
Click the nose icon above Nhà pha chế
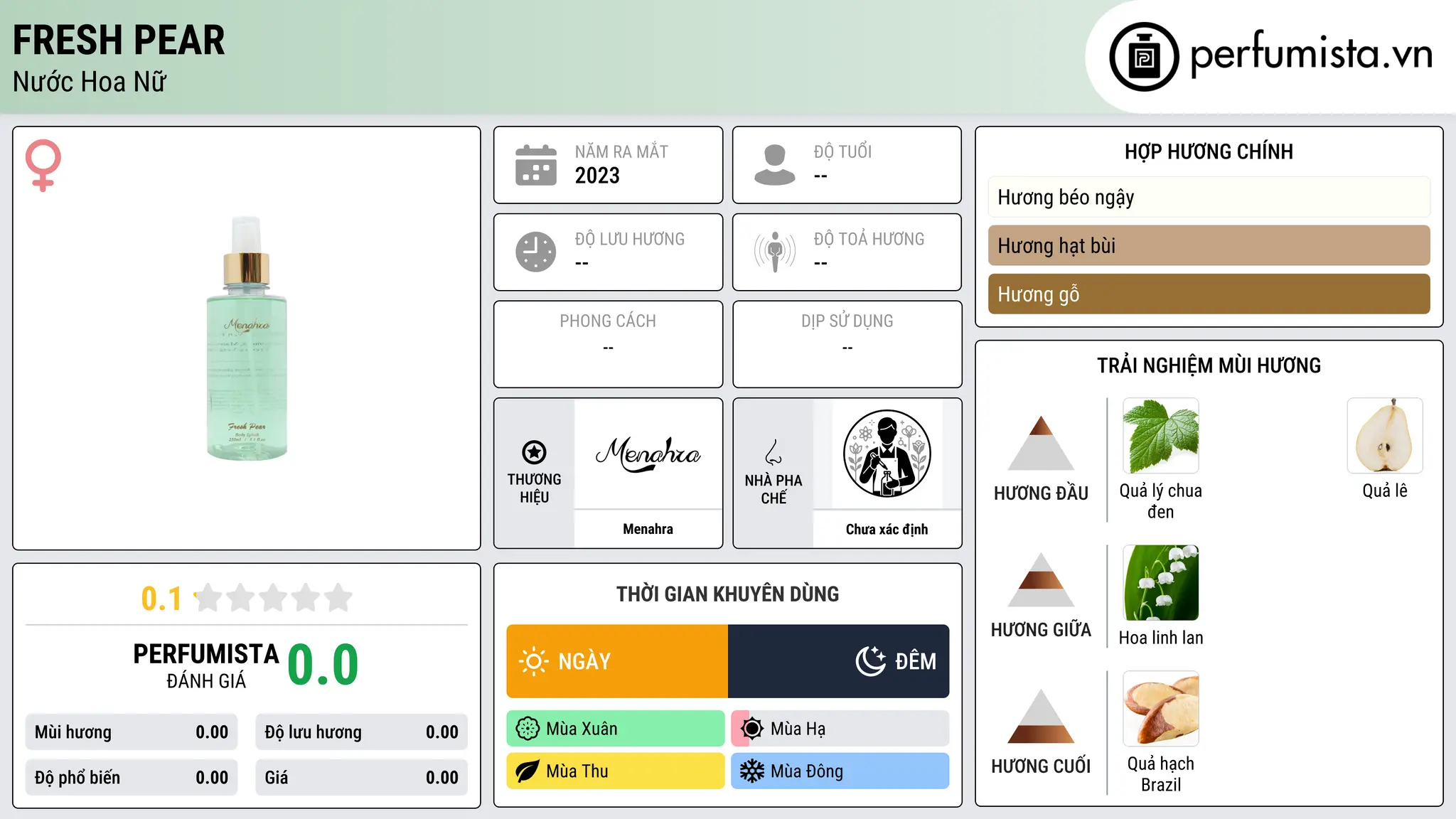coord(773,452)
